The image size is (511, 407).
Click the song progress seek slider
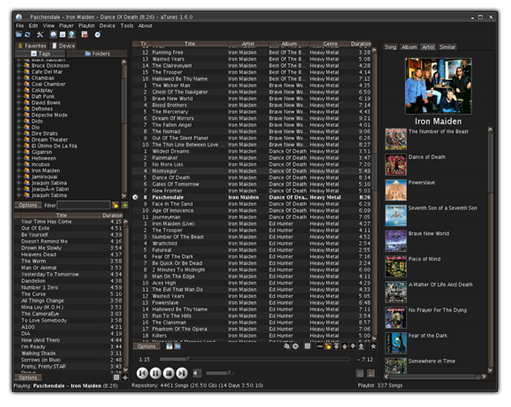[x=255, y=359]
